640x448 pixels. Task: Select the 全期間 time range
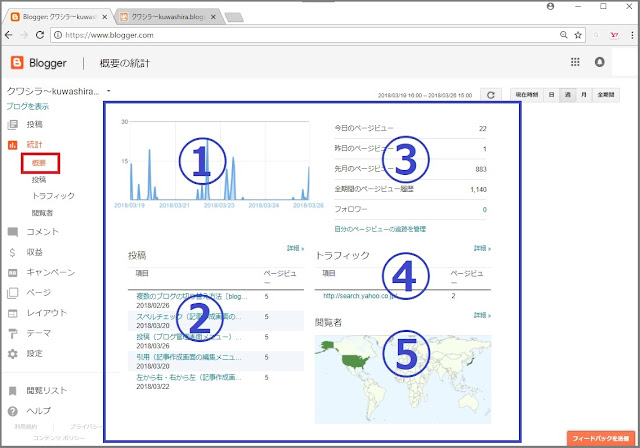pos(606,95)
